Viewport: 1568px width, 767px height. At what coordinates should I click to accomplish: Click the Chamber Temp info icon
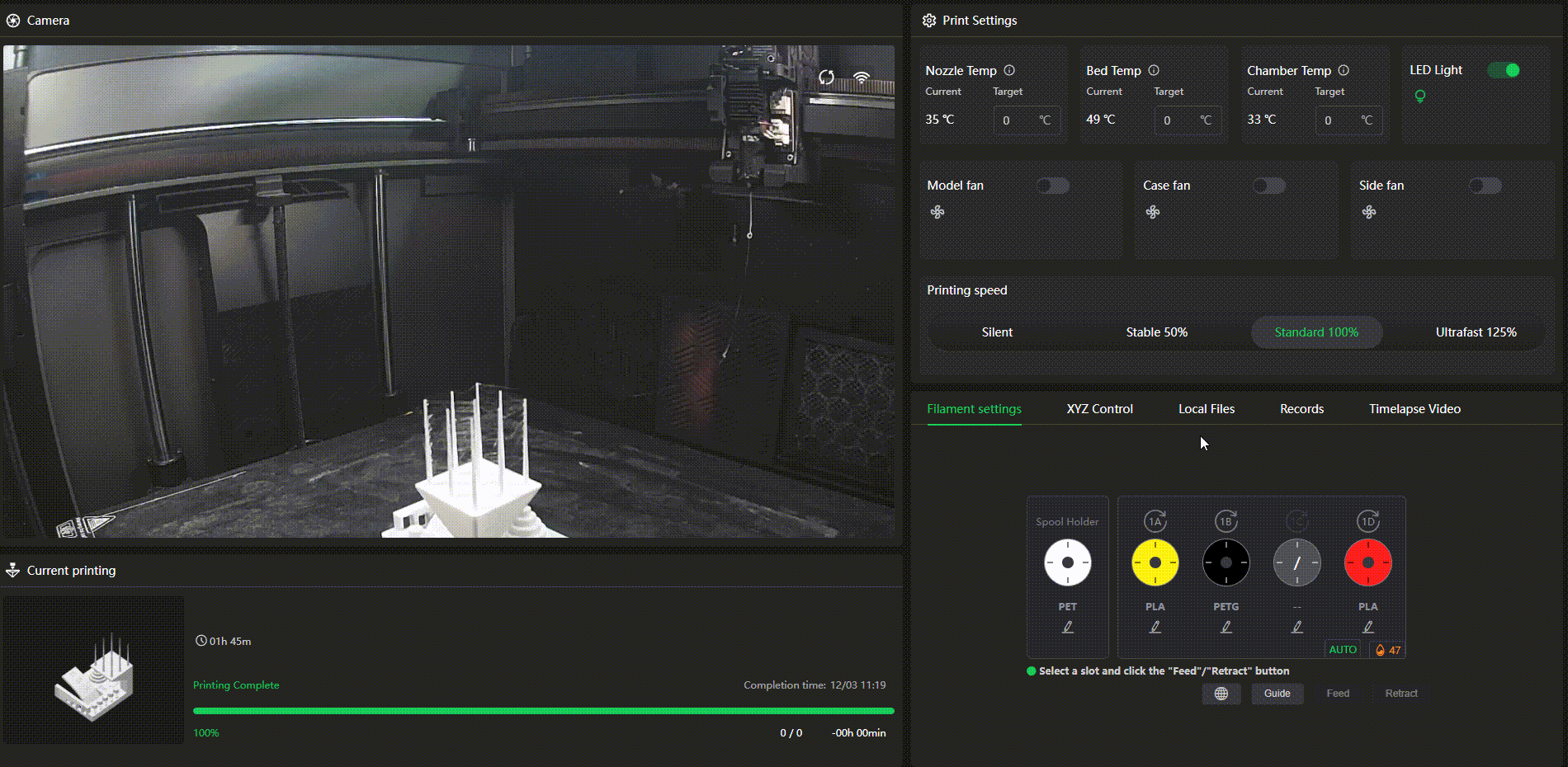click(1344, 70)
